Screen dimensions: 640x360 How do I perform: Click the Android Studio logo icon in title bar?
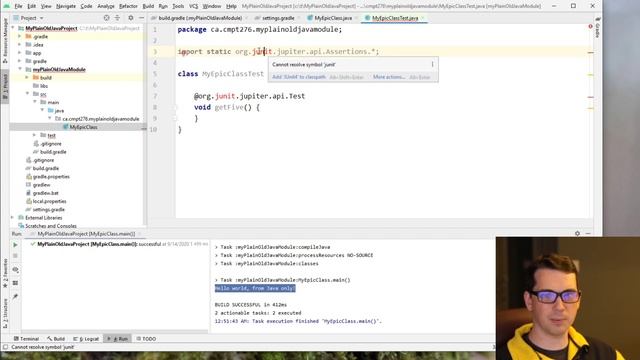pos(7,6)
